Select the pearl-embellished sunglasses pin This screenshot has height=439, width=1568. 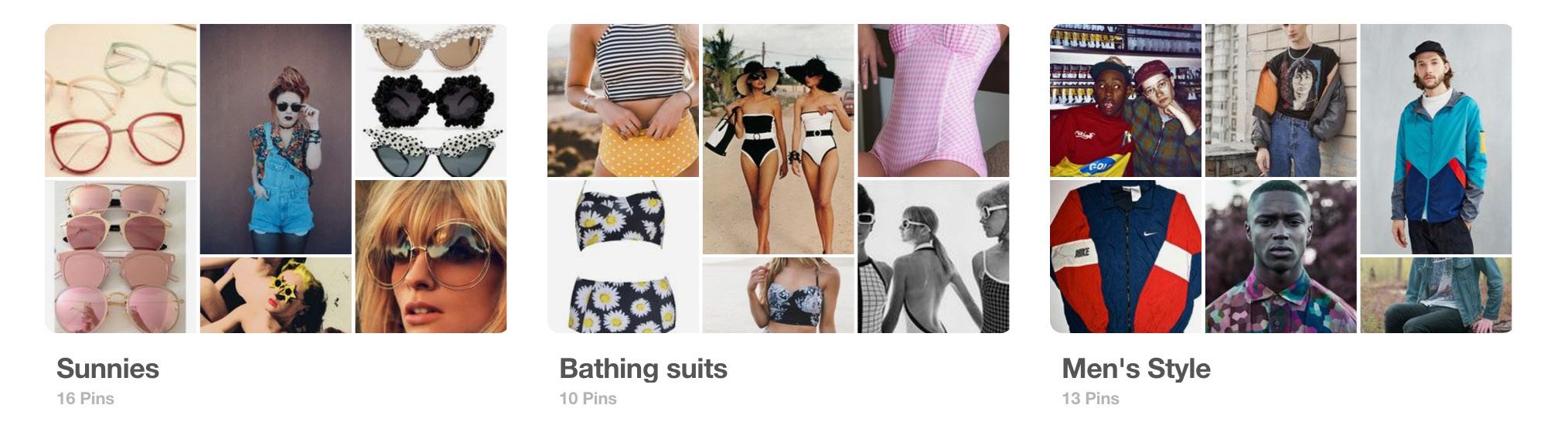431,100
